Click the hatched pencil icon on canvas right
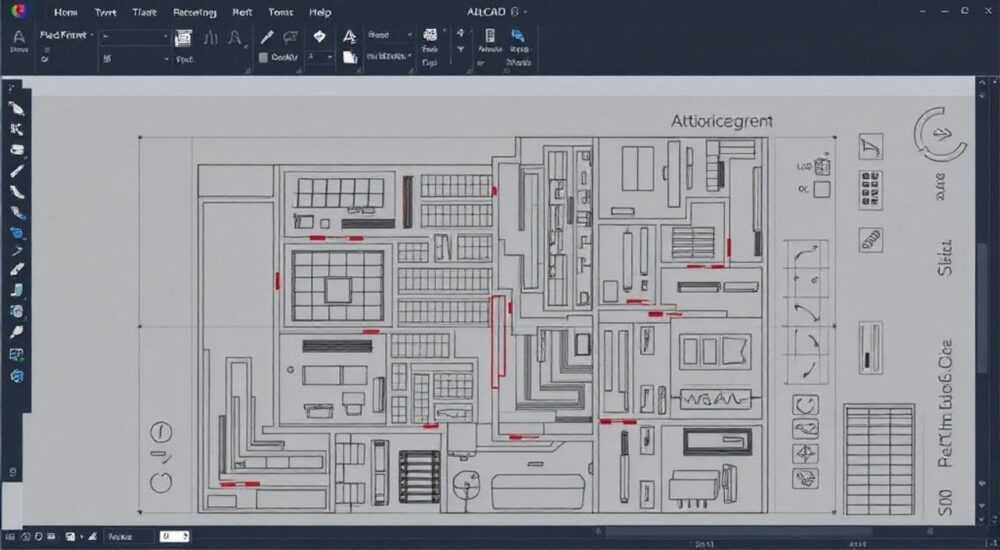This screenshot has width=1000, height=550. 871,240
